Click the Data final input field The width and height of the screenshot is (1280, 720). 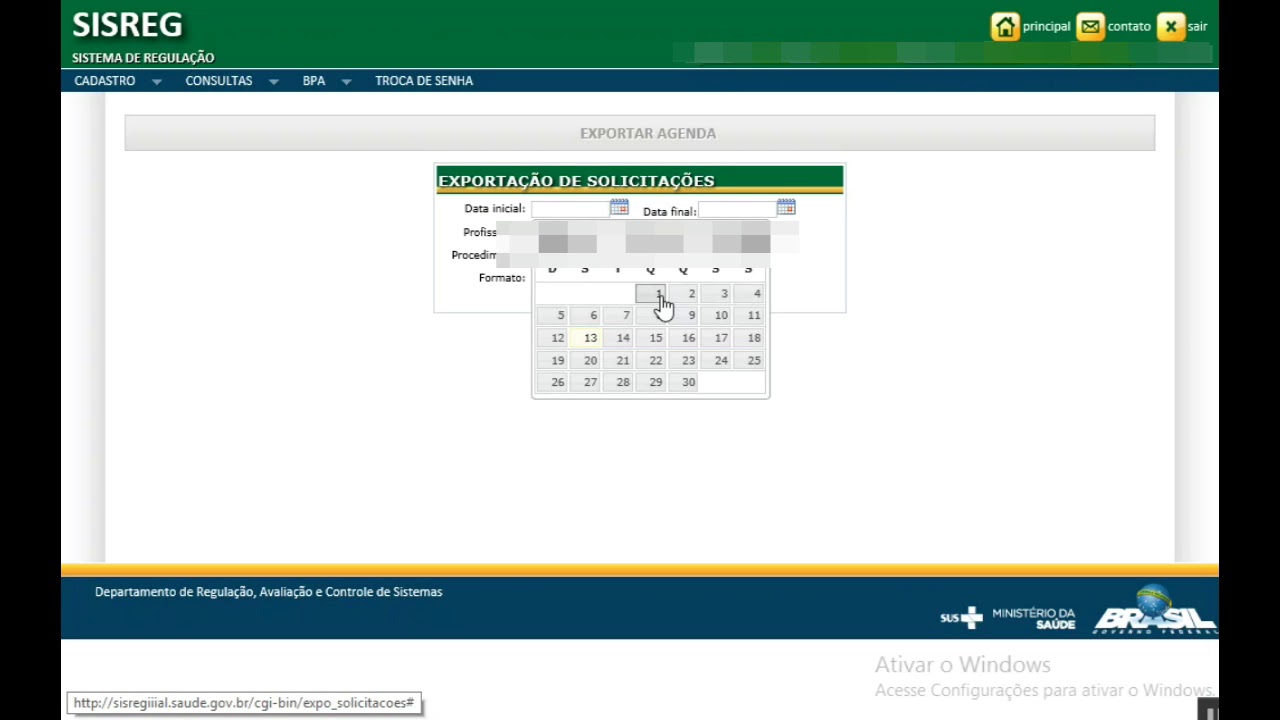pos(737,208)
